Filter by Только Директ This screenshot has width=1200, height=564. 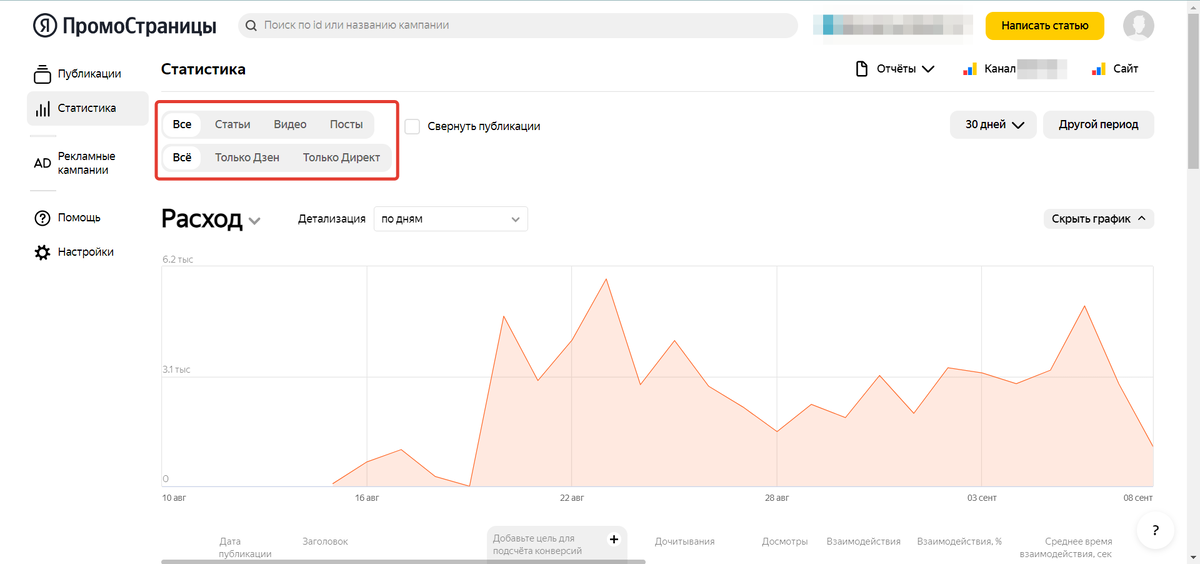pyautogui.click(x=341, y=158)
